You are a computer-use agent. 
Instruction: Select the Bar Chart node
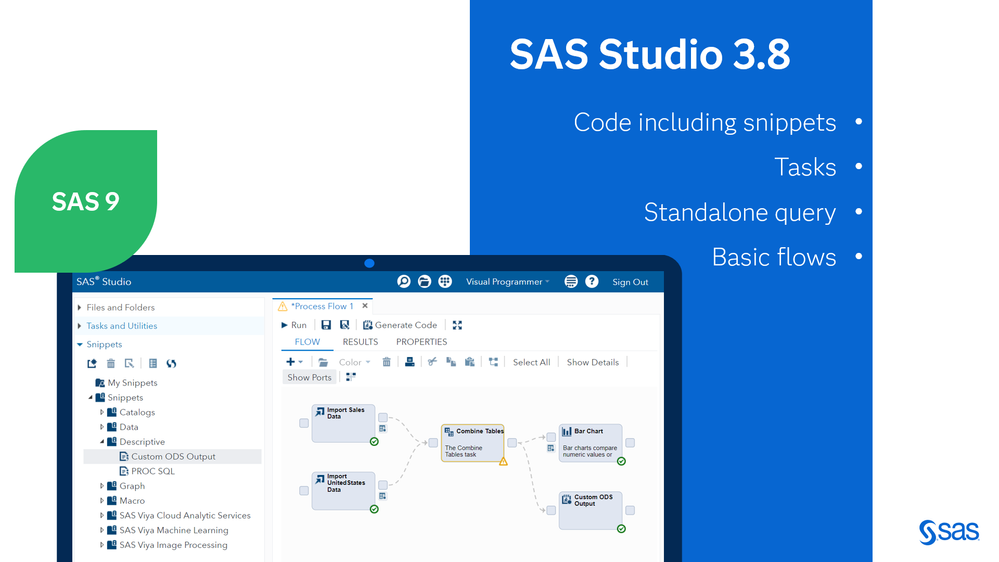pyautogui.click(x=591, y=443)
